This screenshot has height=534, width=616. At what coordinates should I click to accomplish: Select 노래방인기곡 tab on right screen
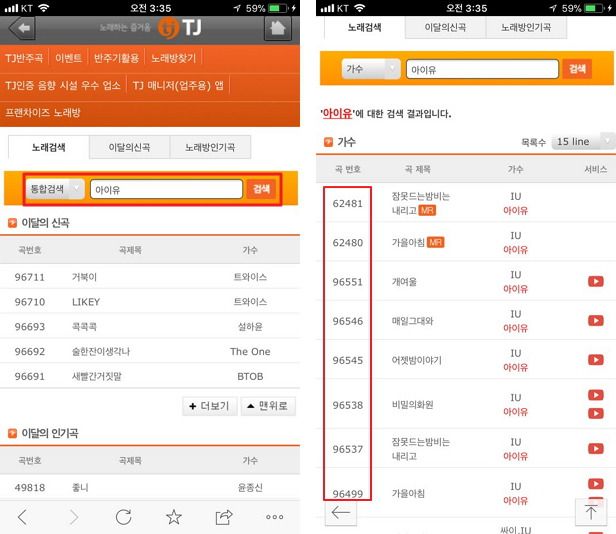526,28
